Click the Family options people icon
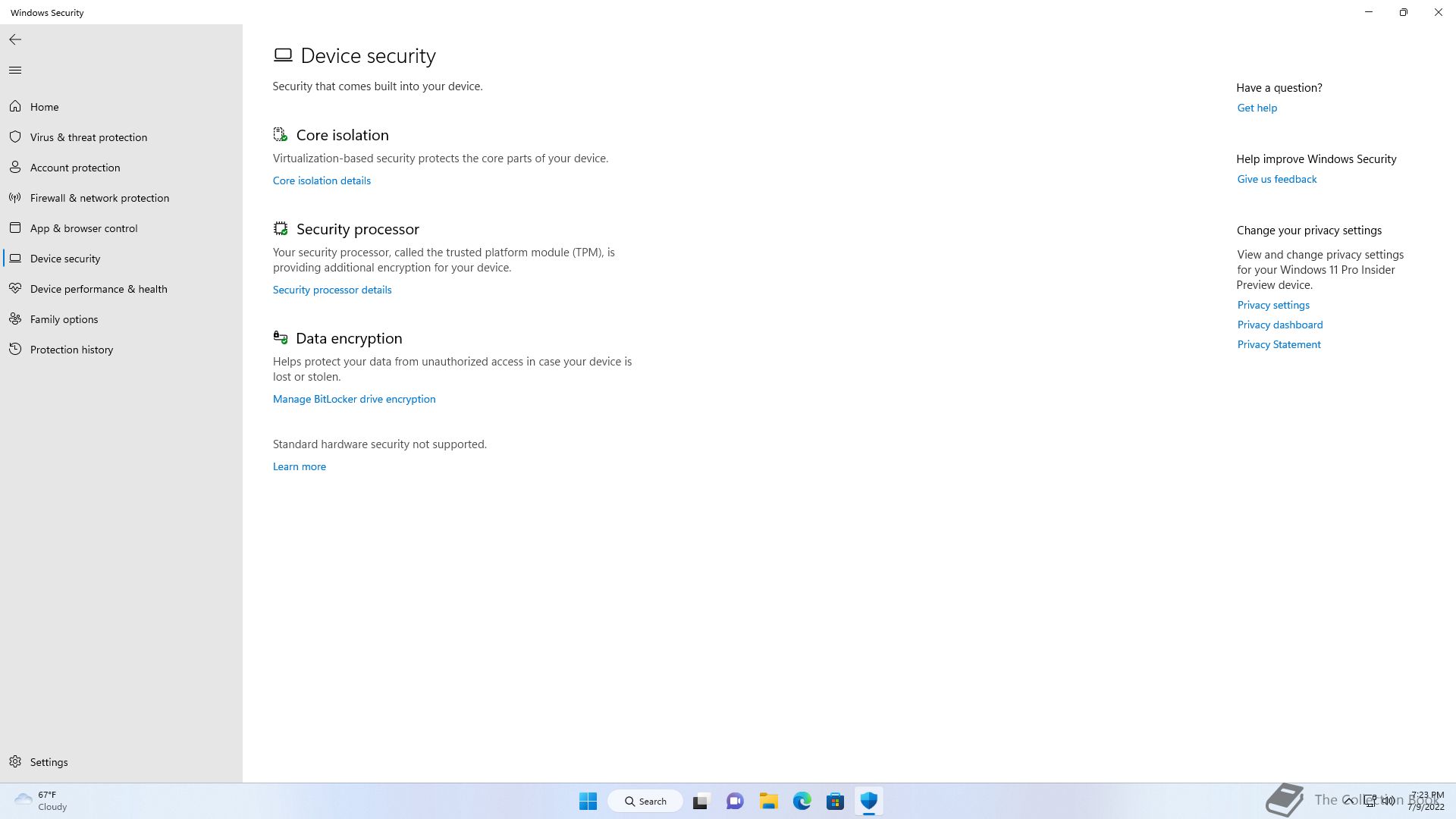Image resolution: width=1456 pixels, height=819 pixels. [x=15, y=319]
